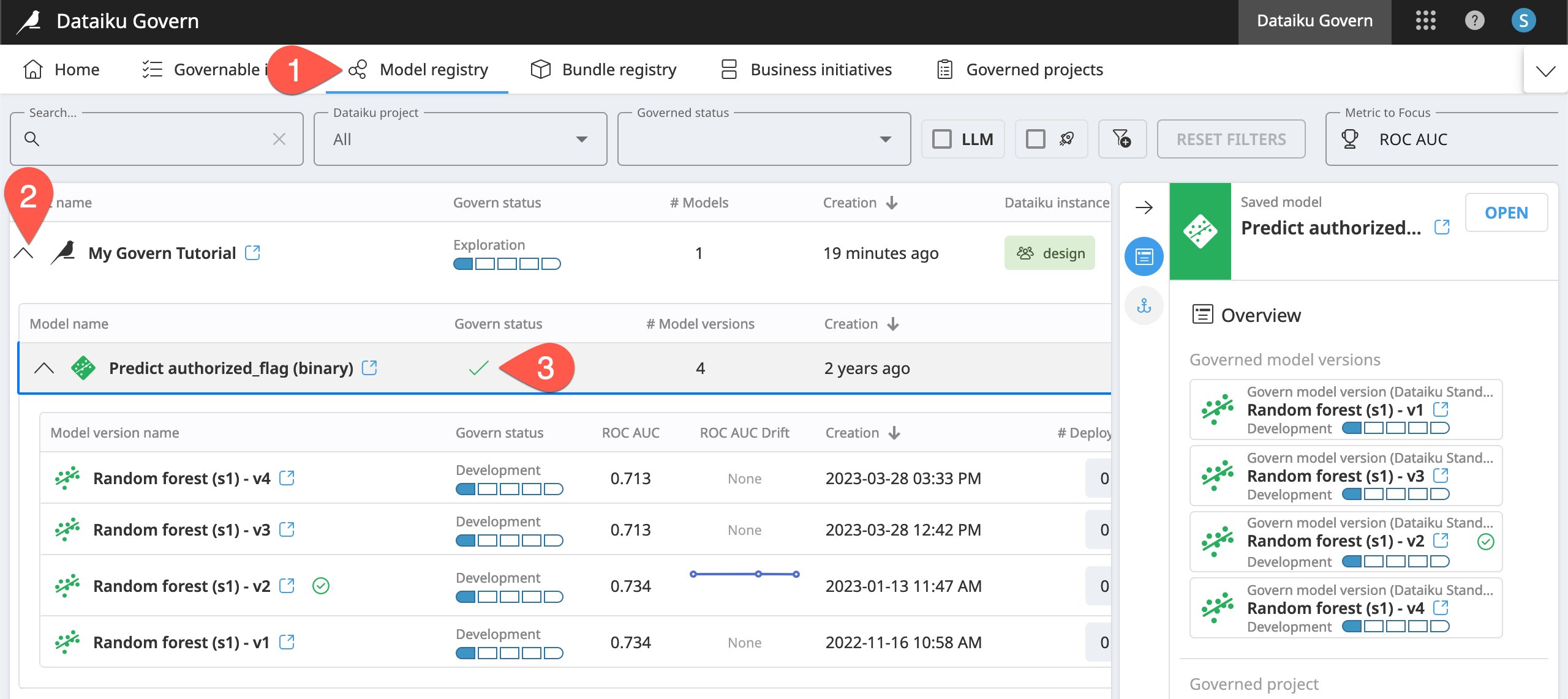Select the overview details panel icon
This screenshot has width=1568, height=699.
(x=1144, y=256)
